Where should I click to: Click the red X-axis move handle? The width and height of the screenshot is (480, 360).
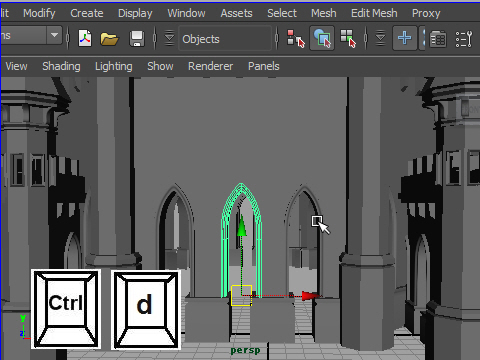[x=311, y=296]
